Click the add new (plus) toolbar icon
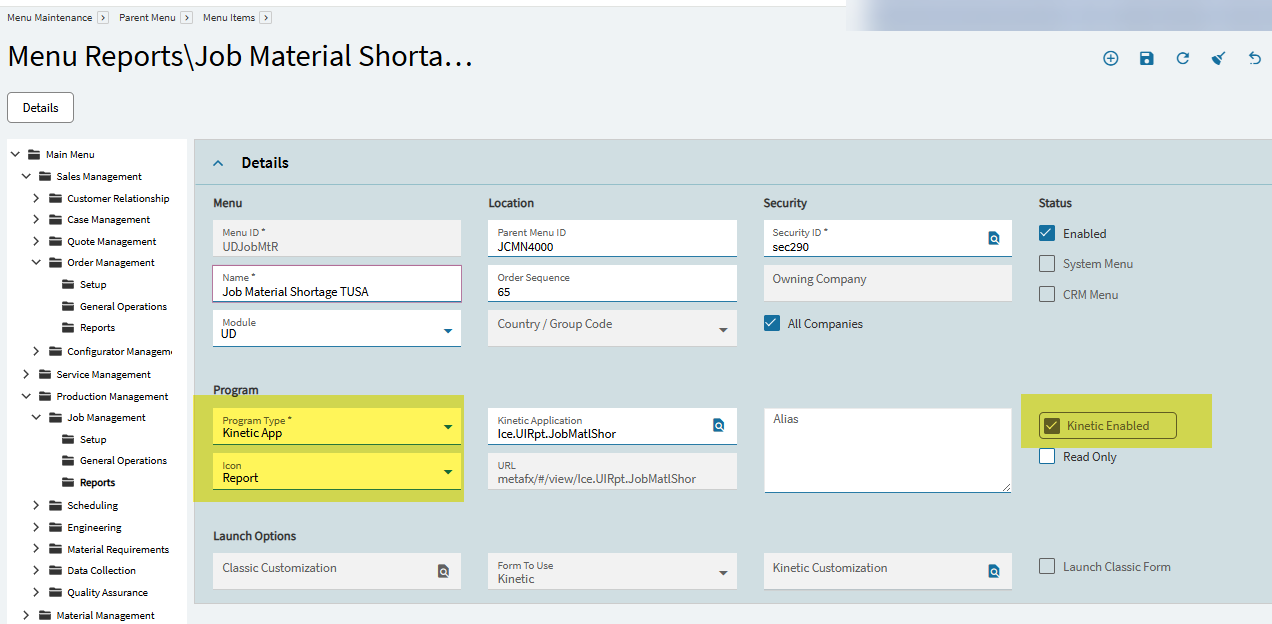 click(x=1110, y=59)
